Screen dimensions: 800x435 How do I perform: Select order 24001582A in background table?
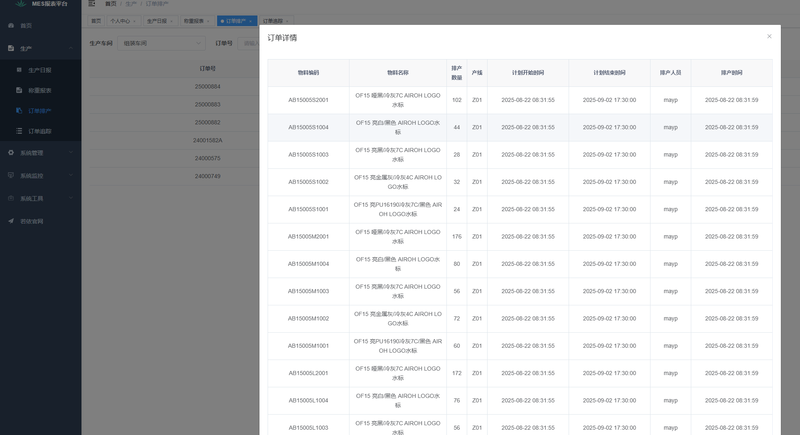[x=207, y=140]
